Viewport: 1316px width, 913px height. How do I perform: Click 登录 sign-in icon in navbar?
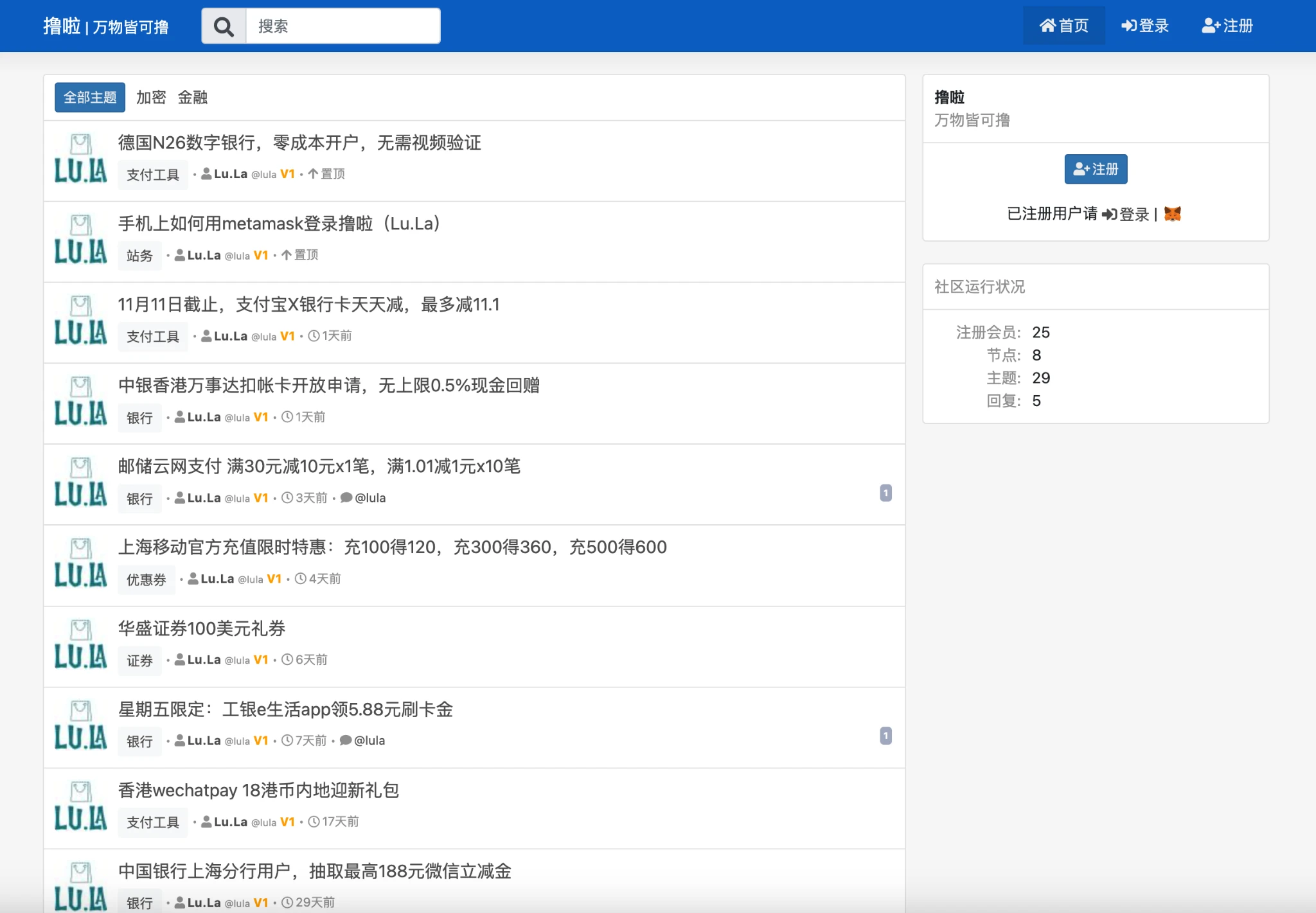click(x=1129, y=26)
